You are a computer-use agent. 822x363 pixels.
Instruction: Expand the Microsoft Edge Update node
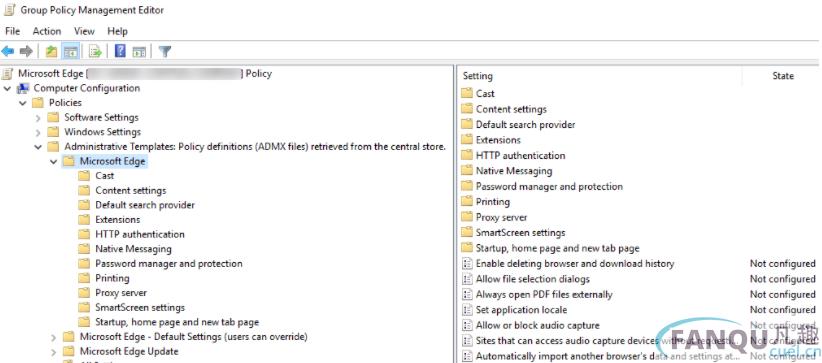(53, 351)
